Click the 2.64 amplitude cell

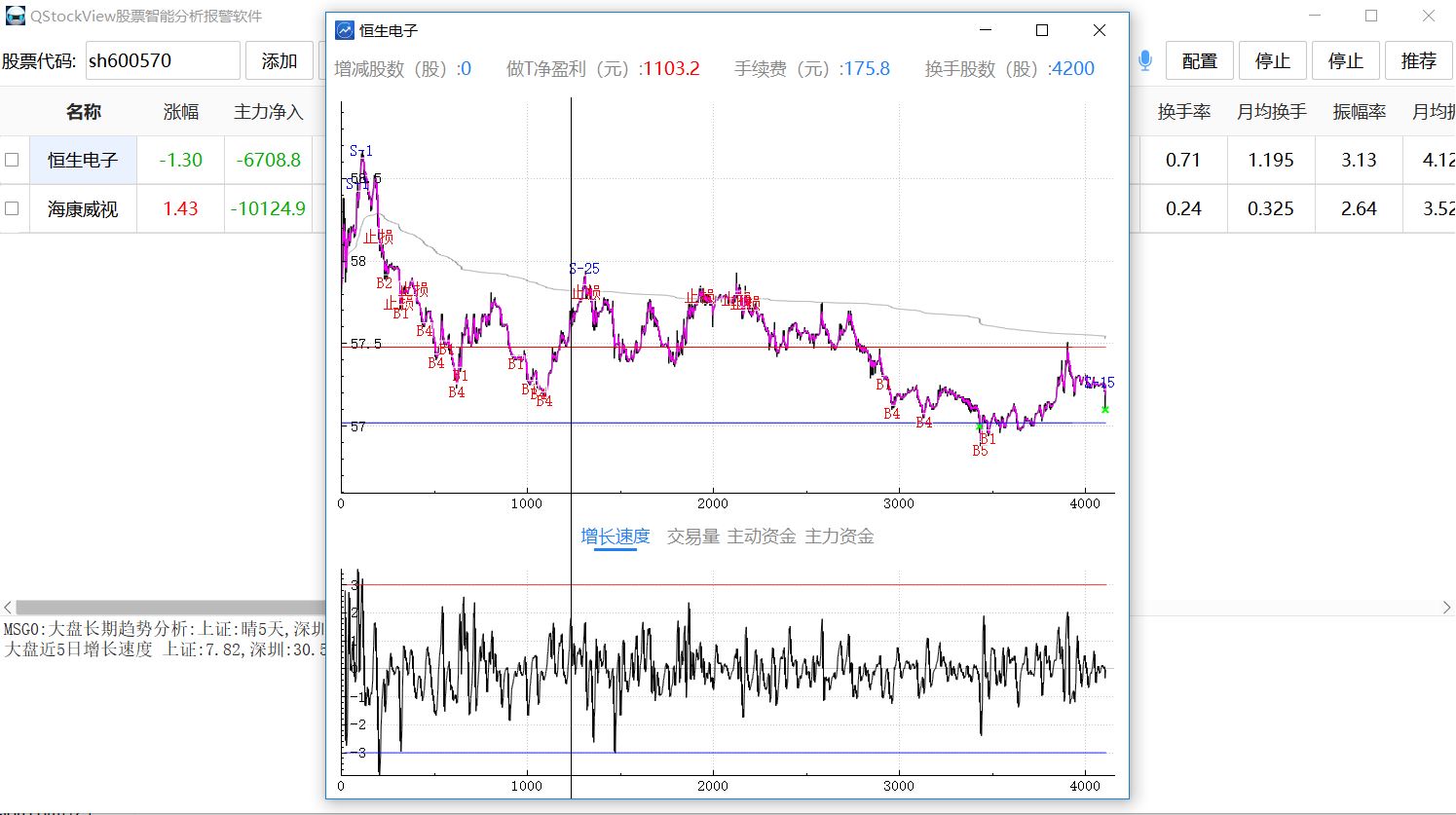click(x=1359, y=208)
